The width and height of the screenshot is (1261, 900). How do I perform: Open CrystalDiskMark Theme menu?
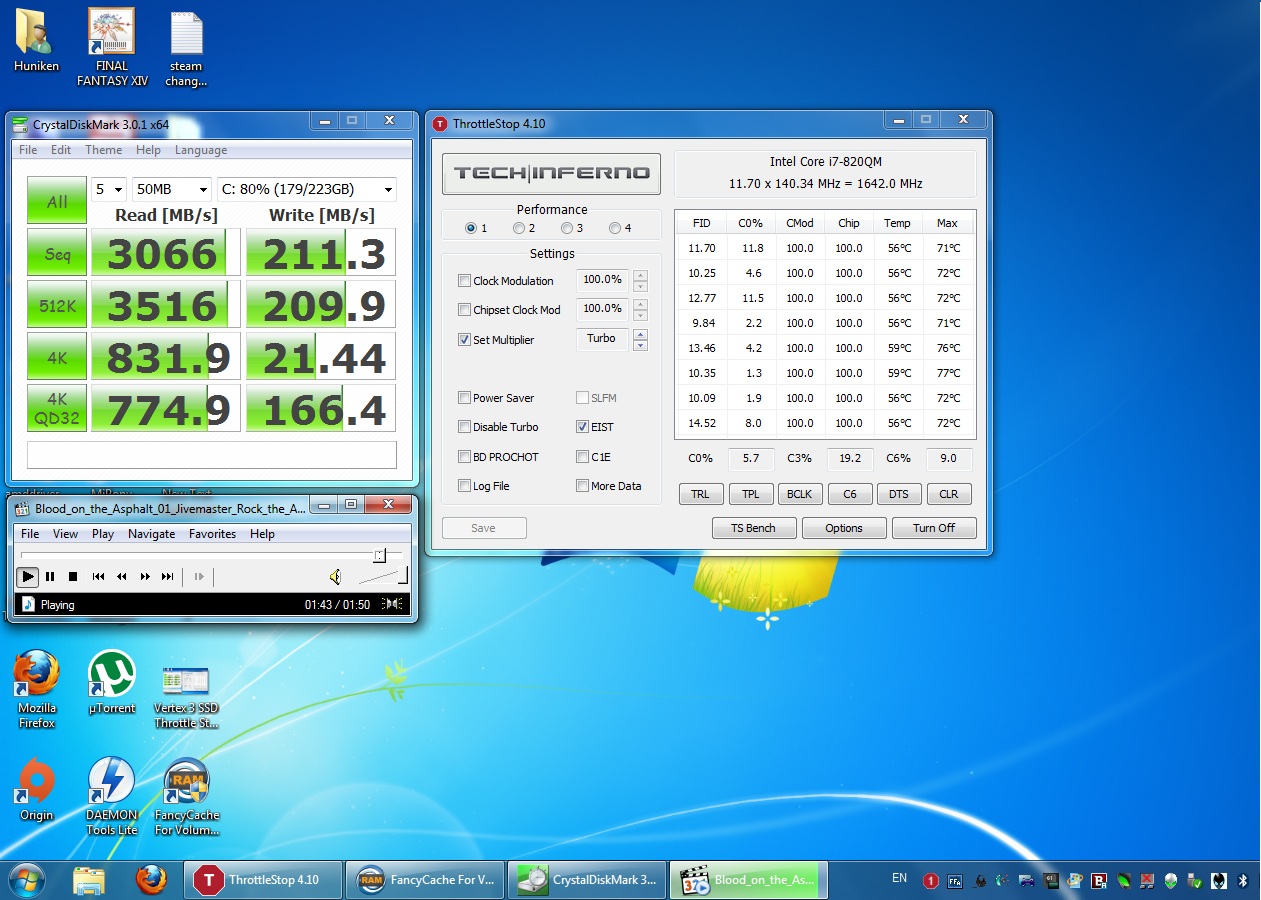point(103,150)
